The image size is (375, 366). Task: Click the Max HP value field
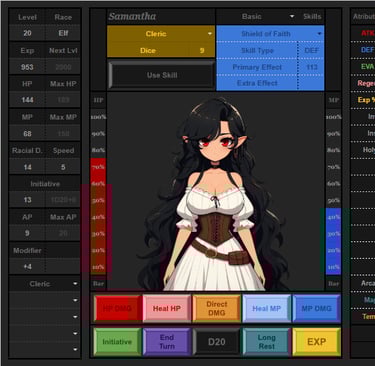pyautogui.click(x=63, y=100)
